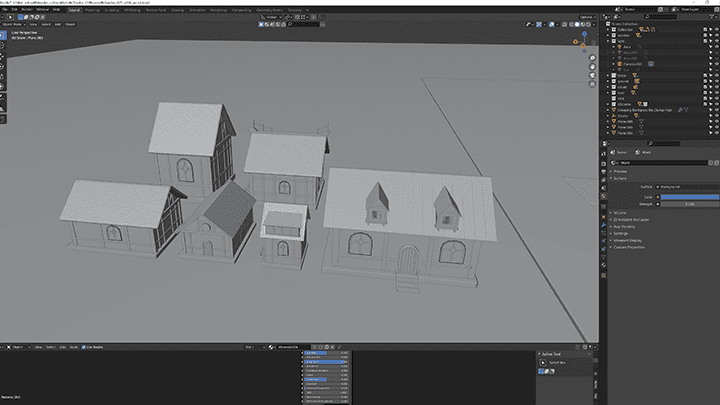720x405 pixels.
Task: Open Material properties tab icon
Action: [x=603, y=265]
